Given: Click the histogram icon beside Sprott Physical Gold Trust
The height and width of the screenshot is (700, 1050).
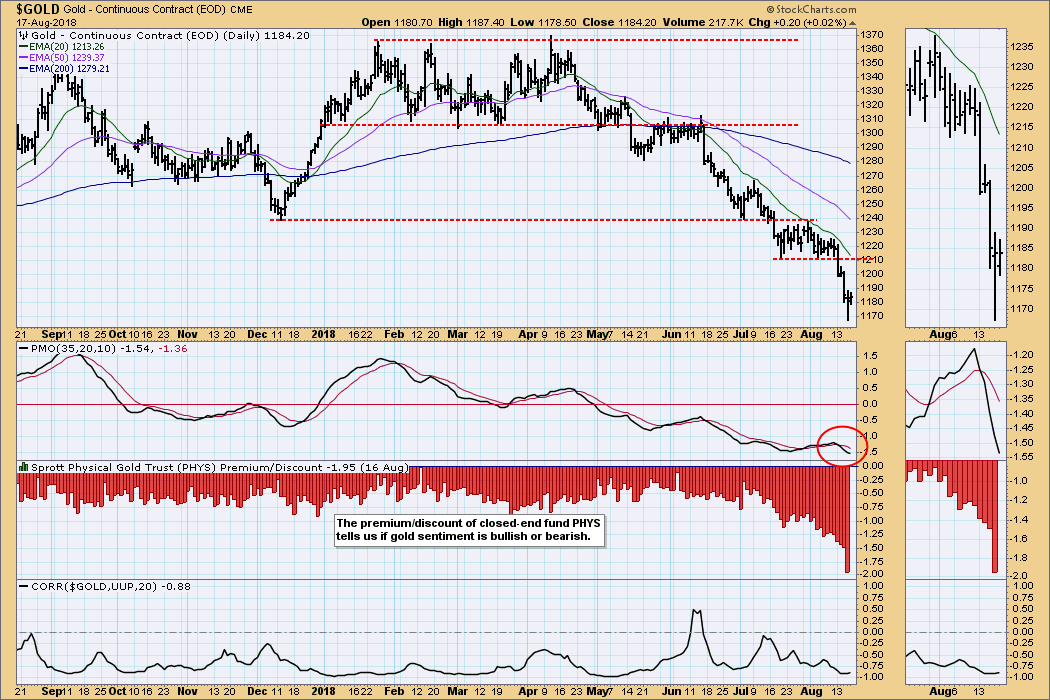Looking at the screenshot, I should coord(23,467).
